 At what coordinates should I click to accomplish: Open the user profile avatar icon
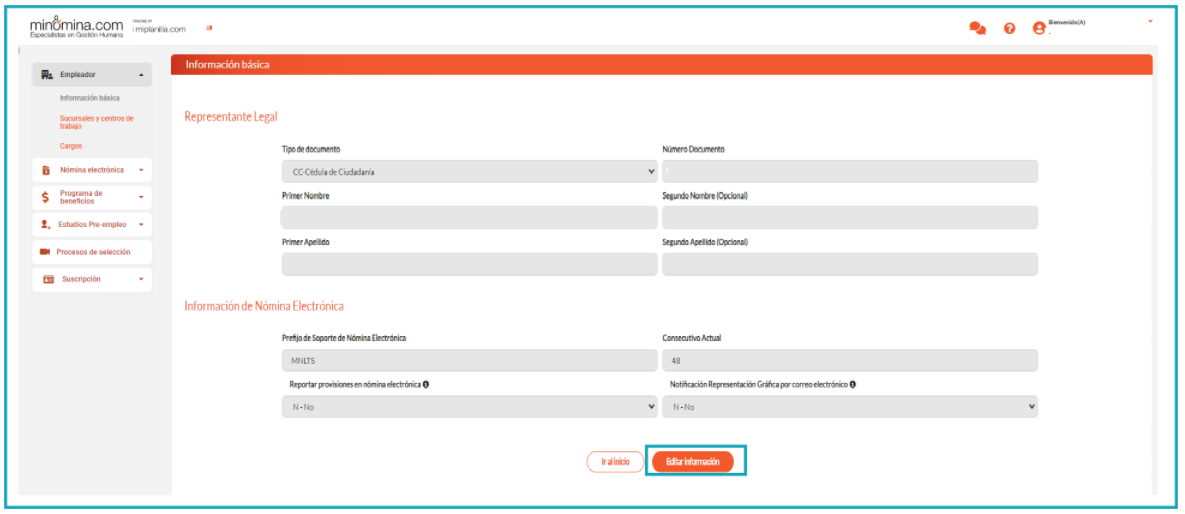(1039, 28)
